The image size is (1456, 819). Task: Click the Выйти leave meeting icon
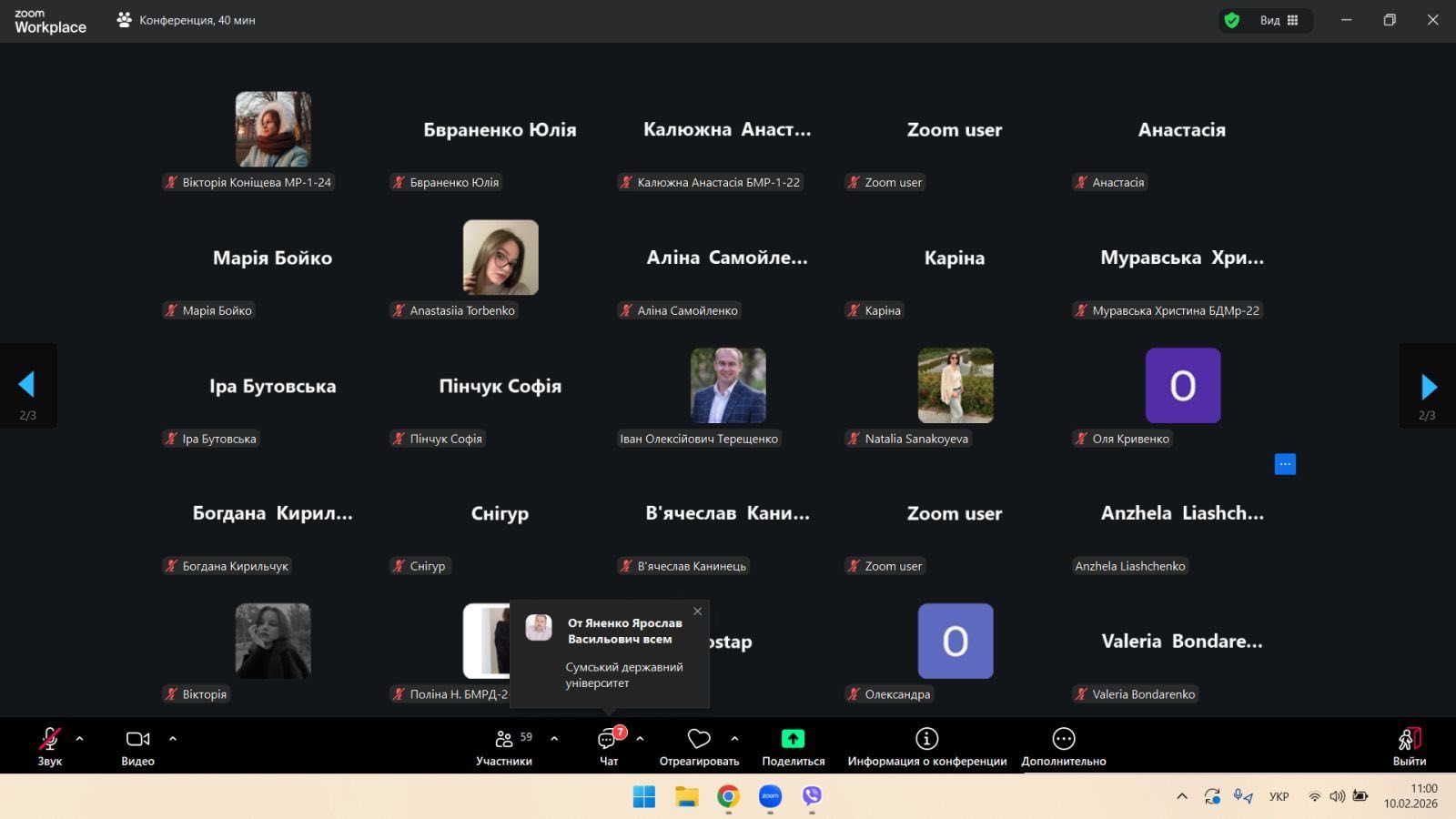[x=1409, y=739]
